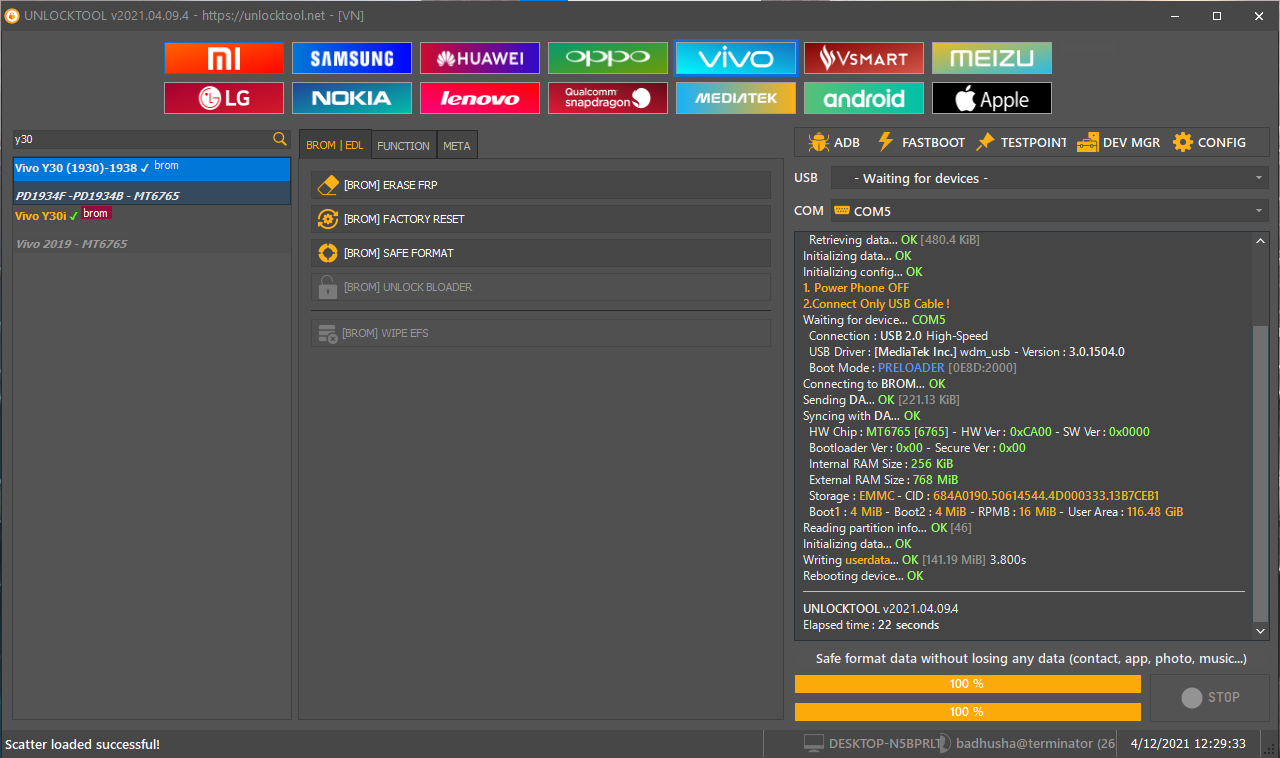The width and height of the screenshot is (1280, 758).
Task: Open DEV MGR
Action: tap(1118, 142)
